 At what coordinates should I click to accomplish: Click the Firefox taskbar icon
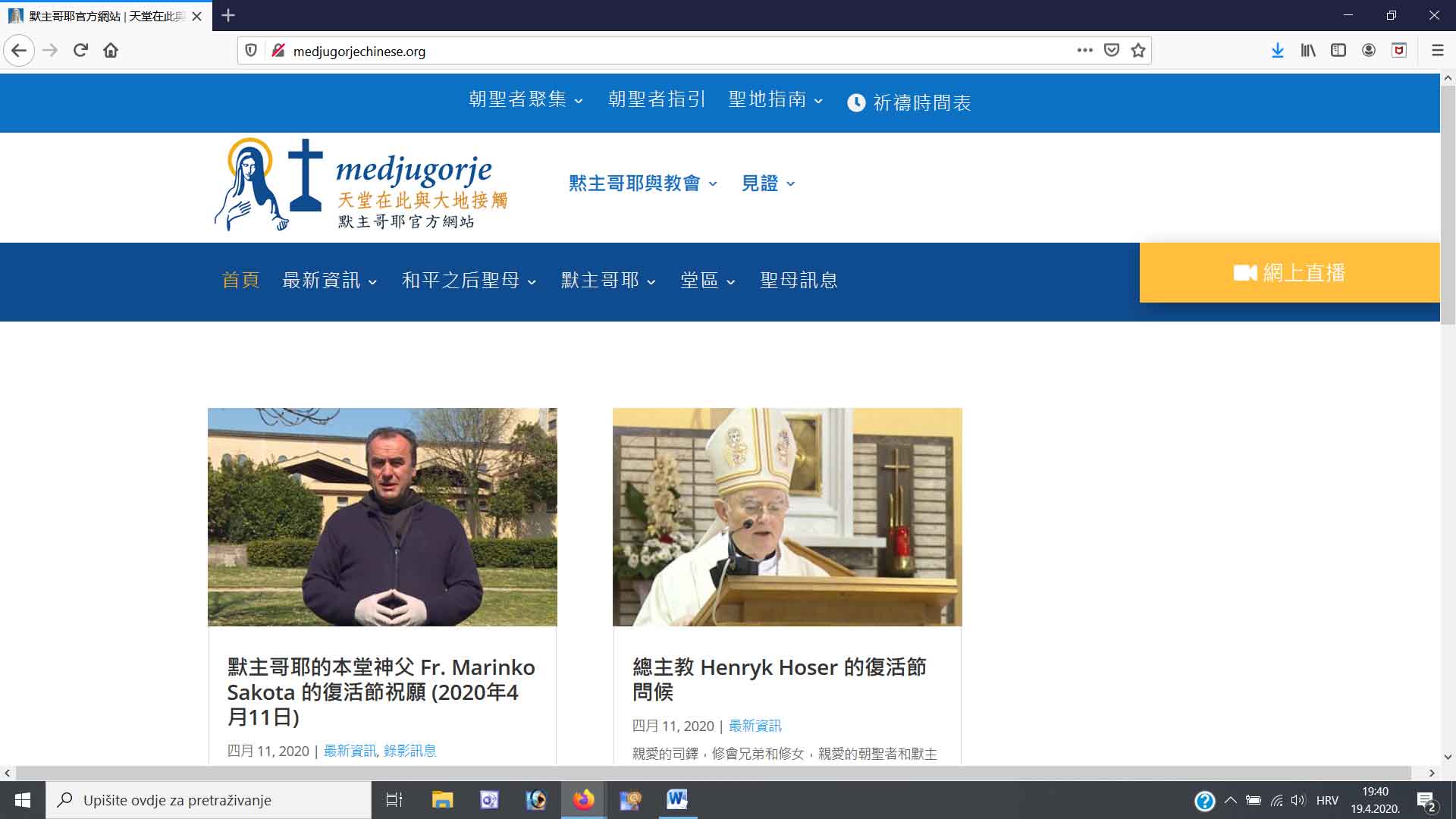[x=583, y=800]
